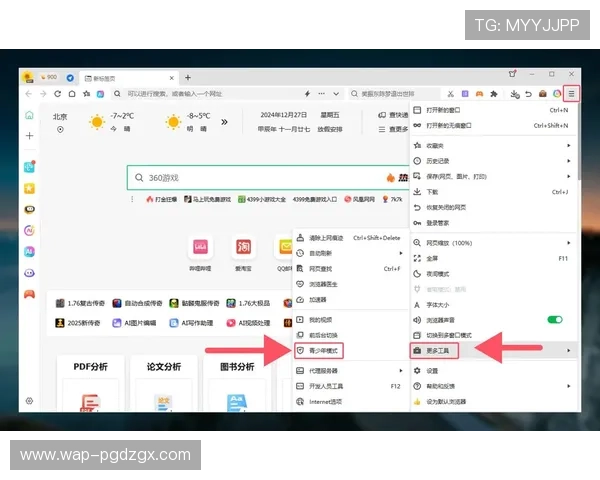Select 青少年模式 in the submenu
Screen dimensions: 600x480
pos(350,351)
